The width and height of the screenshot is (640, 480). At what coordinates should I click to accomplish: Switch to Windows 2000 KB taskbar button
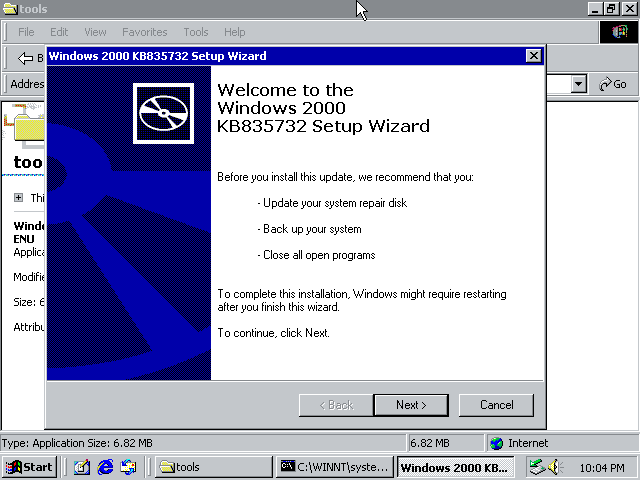(455, 467)
